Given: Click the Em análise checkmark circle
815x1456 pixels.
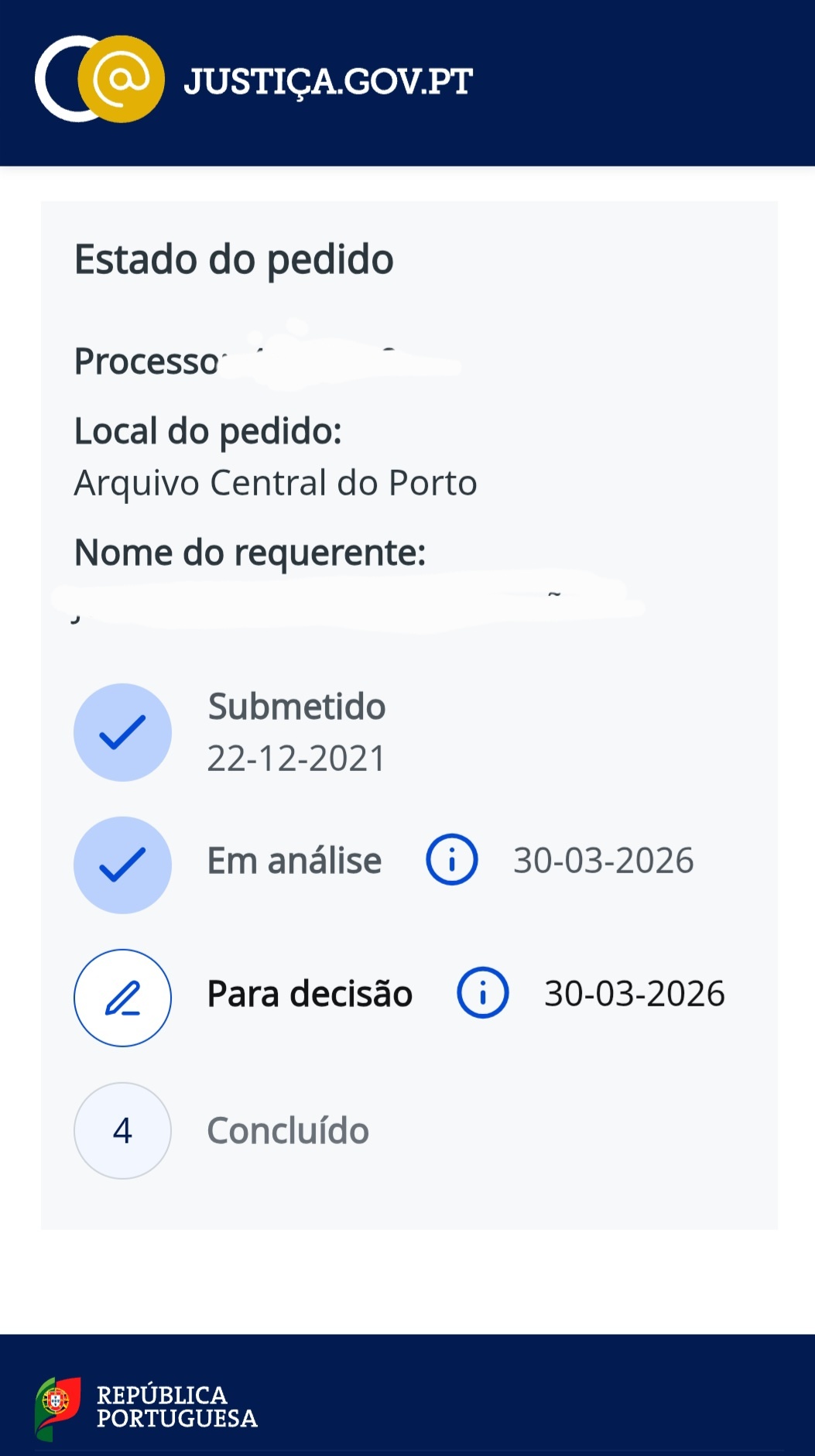Looking at the screenshot, I should (x=122, y=865).
